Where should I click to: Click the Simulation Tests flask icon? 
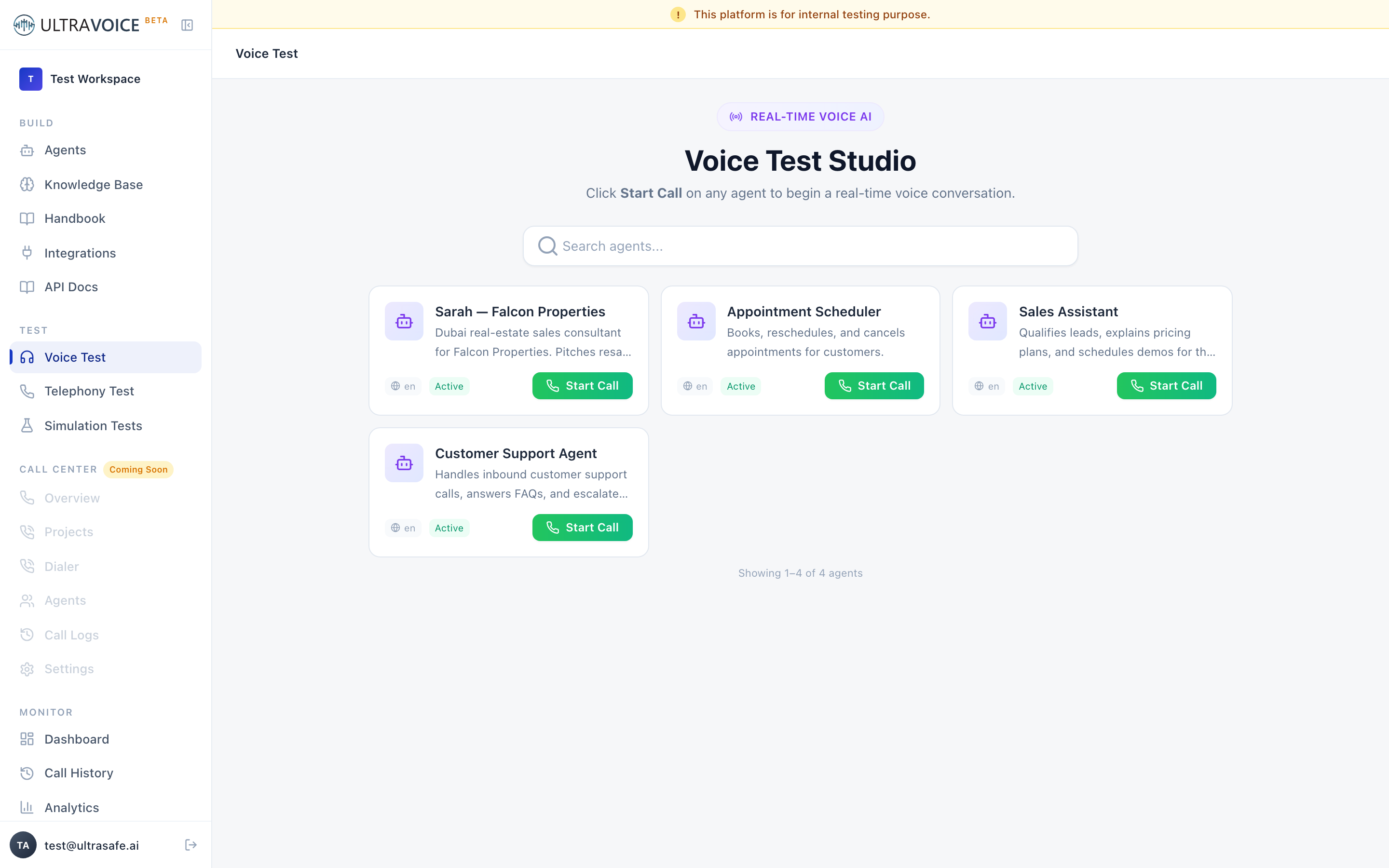click(27, 425)
